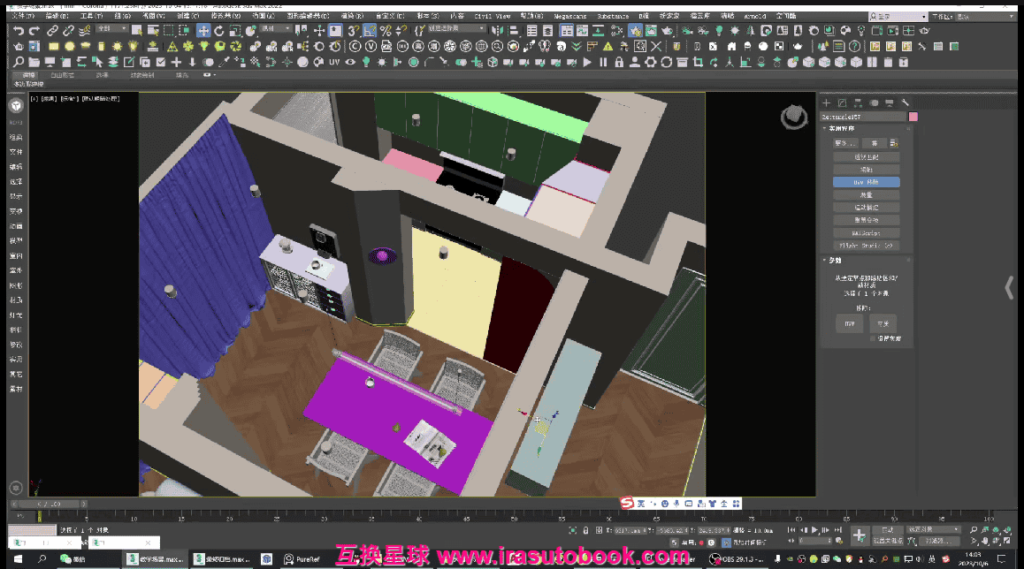The height and width of the screenshot is (569, 1024).
Task: Click the MAXScript utility button
Action: 866,233
